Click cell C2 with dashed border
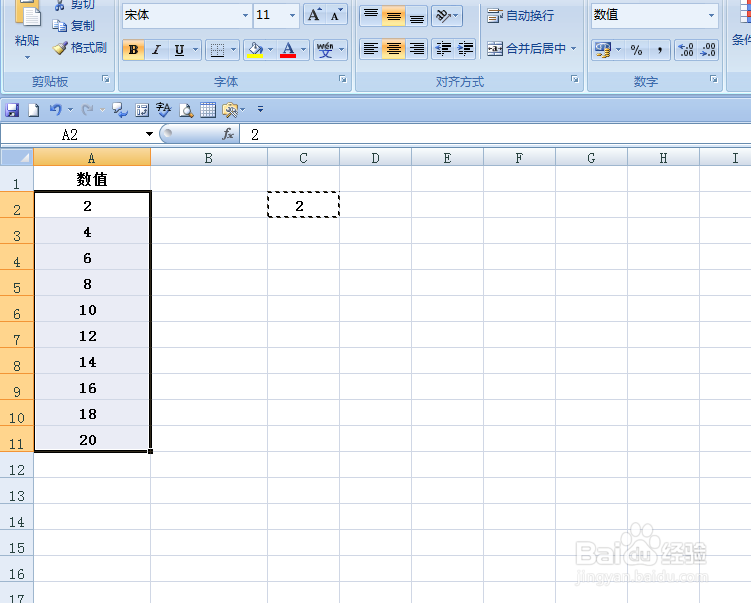751x603 pixels. point(303,205)
